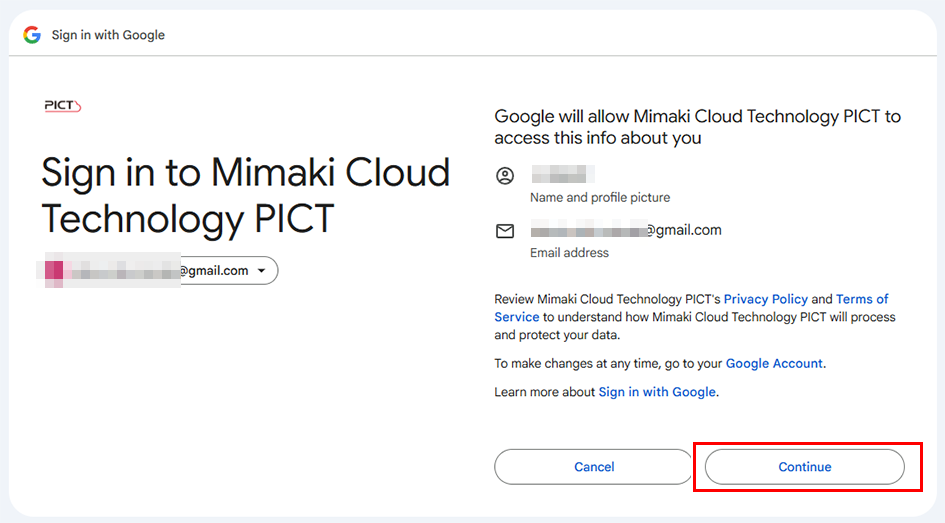Click the email envelope icon
945x523 pixels.
point(505,231)
